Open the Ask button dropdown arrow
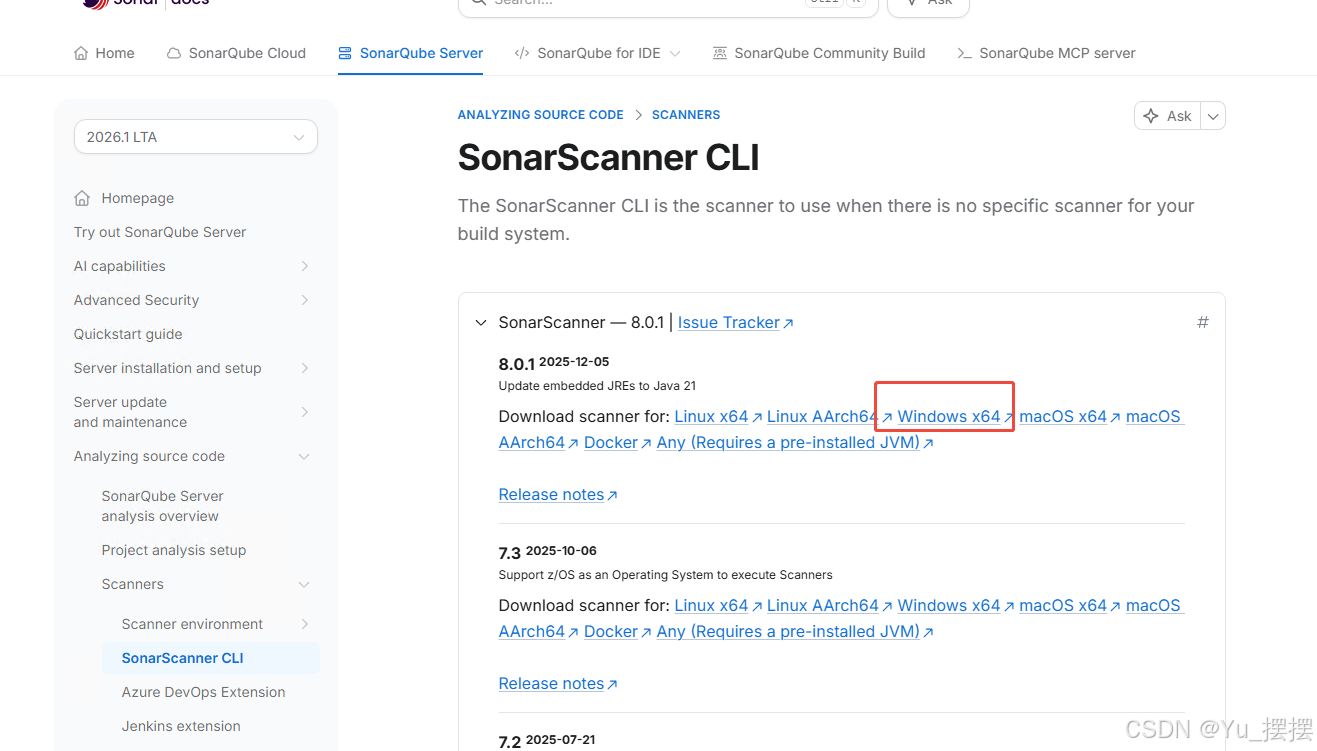 (x=1213, y=116)
